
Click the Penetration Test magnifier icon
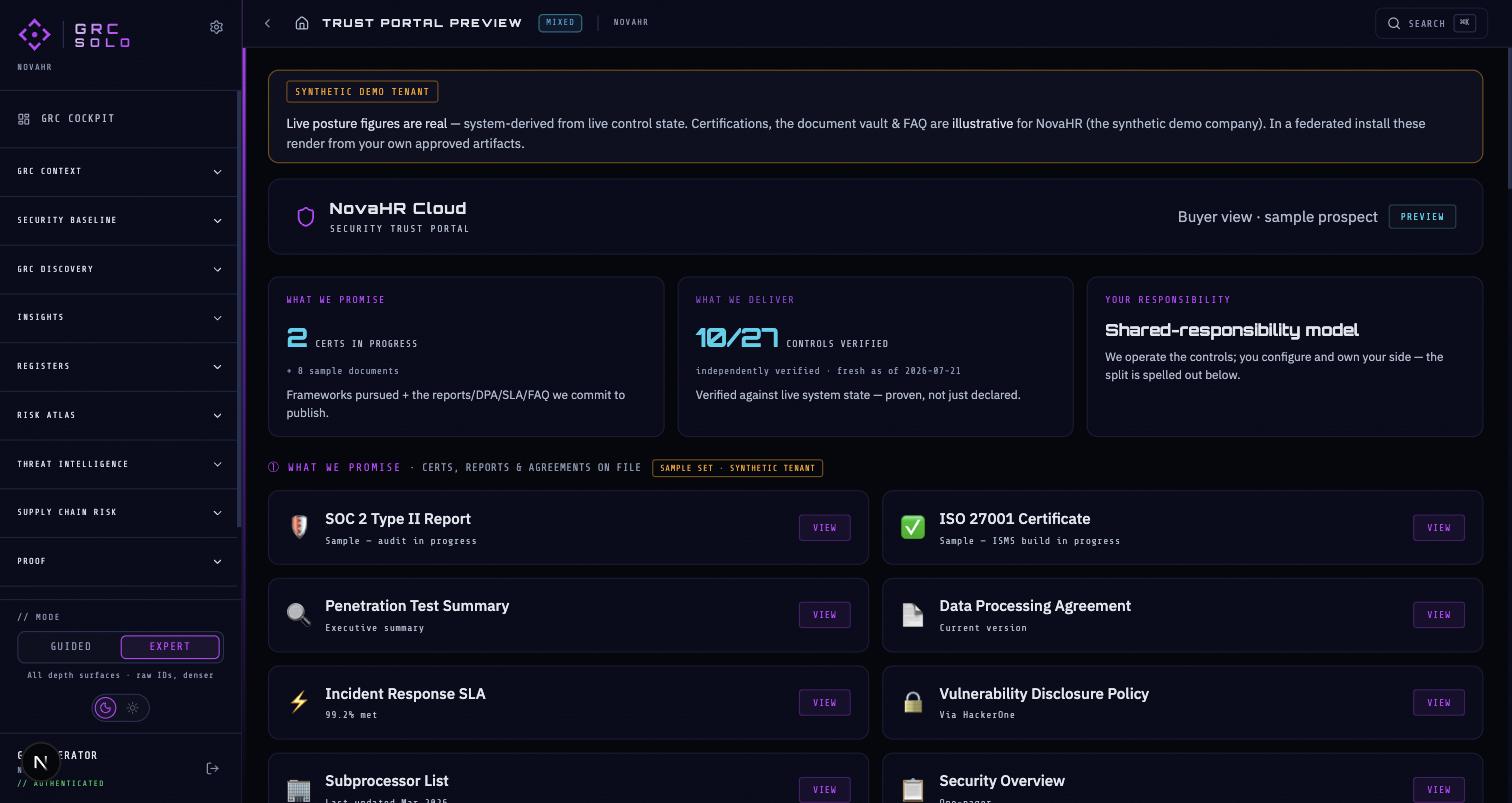[x=299, y=614]
